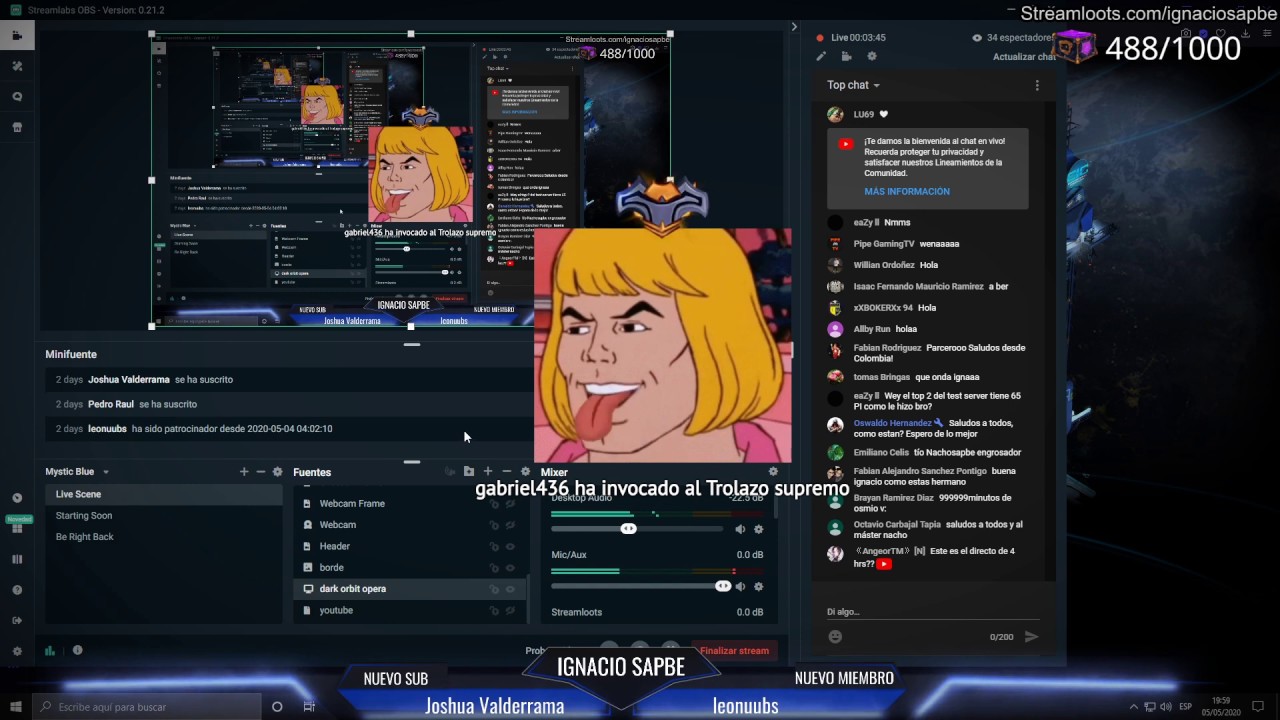This screenshot has height=720, width=1280.
Task: Click the logout arrow icon in sidebar
Action: coord(17,620)
